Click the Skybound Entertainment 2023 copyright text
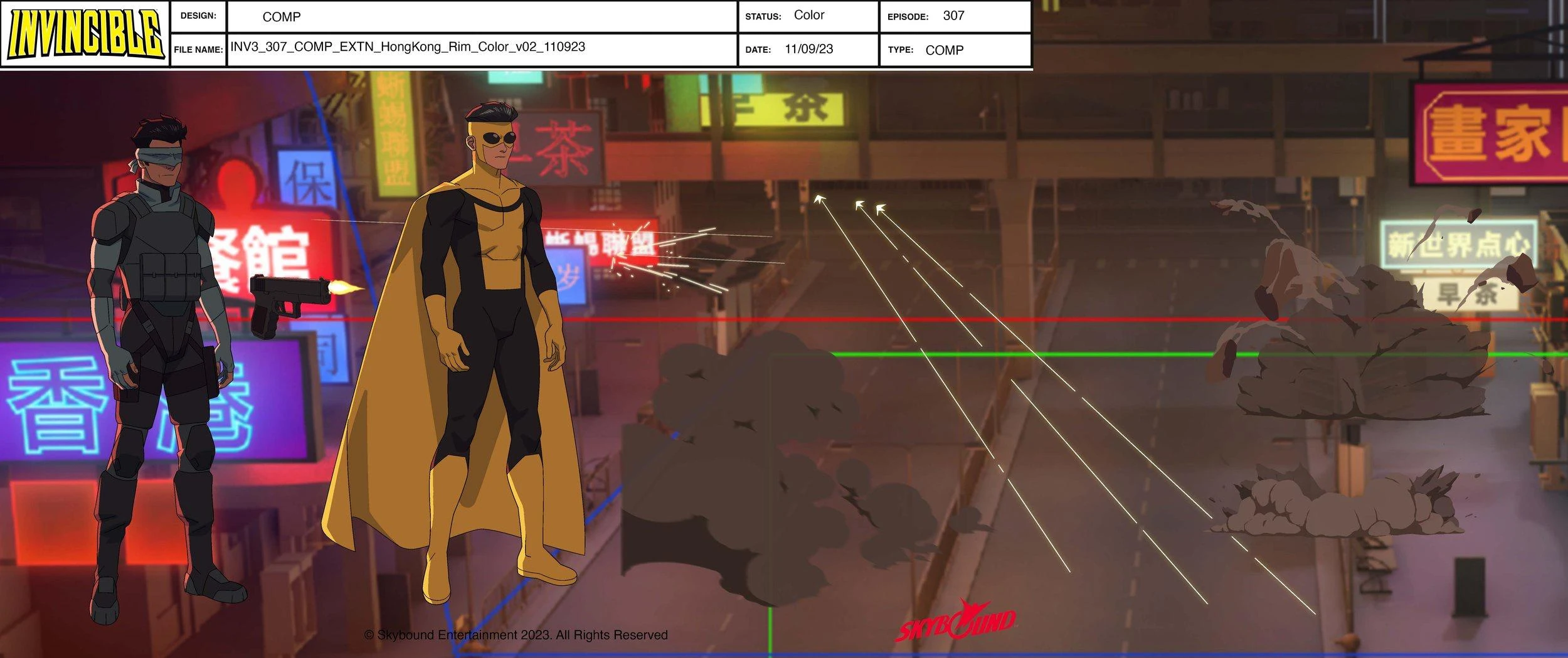The image size is (1568, 658). 516,635
